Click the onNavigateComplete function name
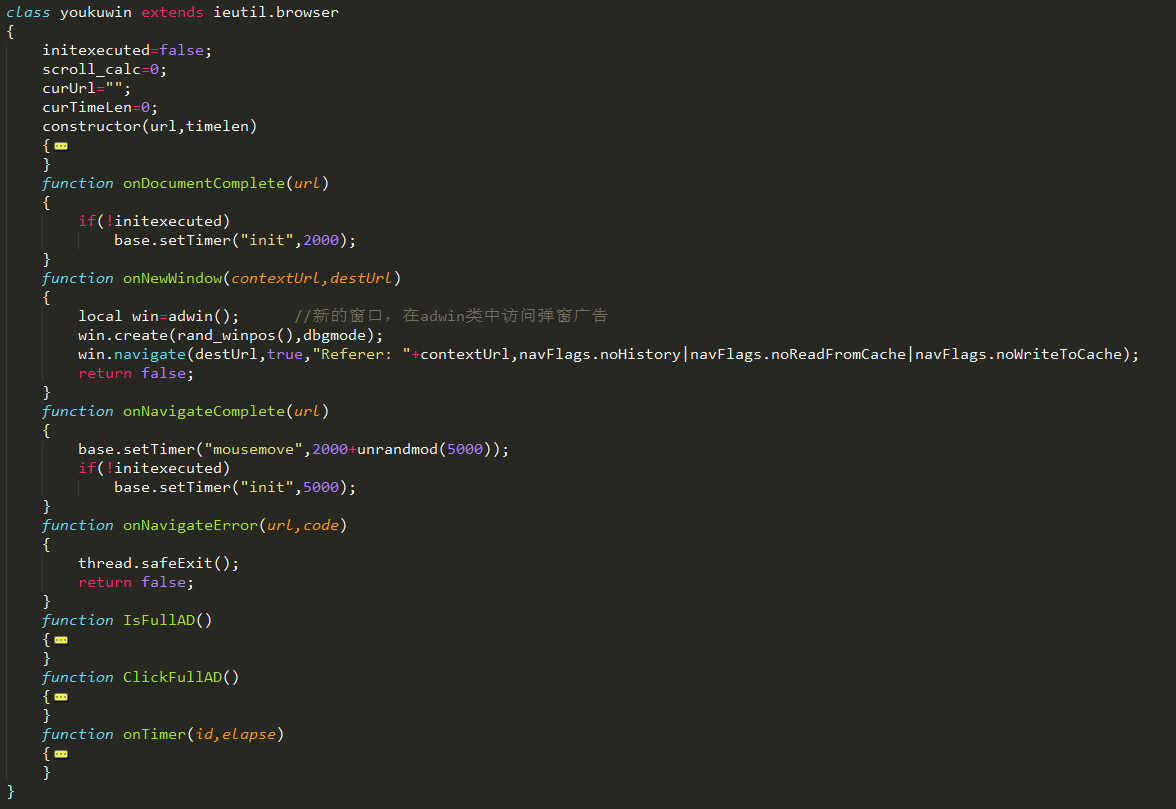The height and width of the screenshot is (809, 1176). tap(204, 412)
